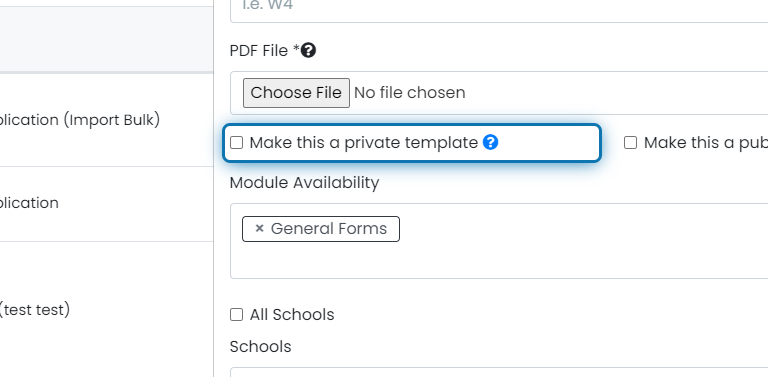
Task: Focus the field with the i.e. W4 placeholder
Action: [x=499, y=7]
